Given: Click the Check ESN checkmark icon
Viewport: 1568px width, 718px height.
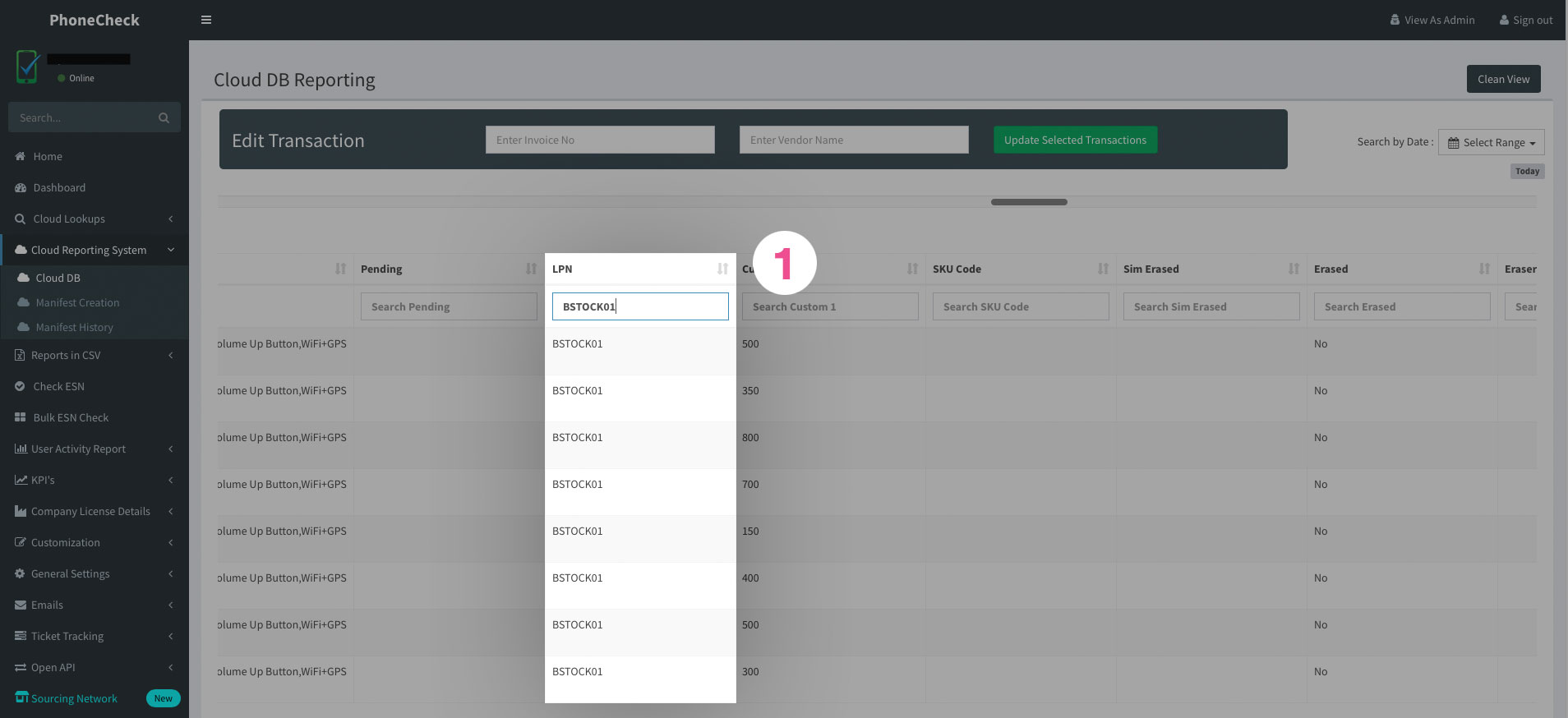Looking at the screenshot, I should click(21, 386).
